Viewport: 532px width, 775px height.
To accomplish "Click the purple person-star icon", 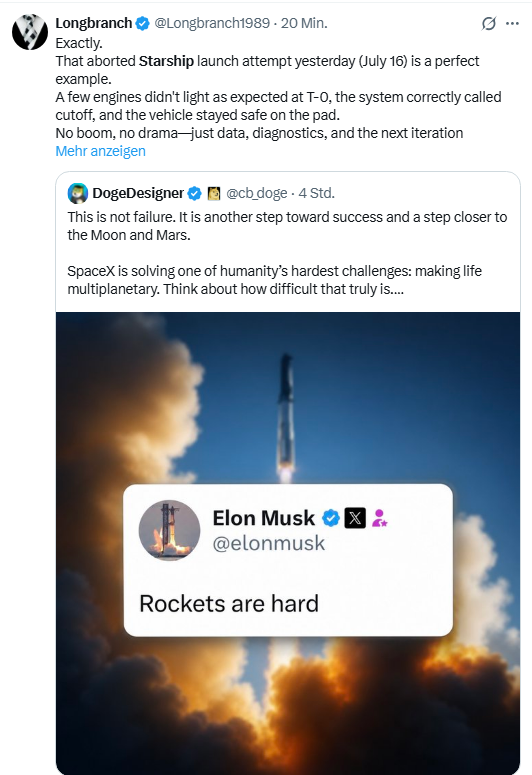I will click(x=380, y=518).
